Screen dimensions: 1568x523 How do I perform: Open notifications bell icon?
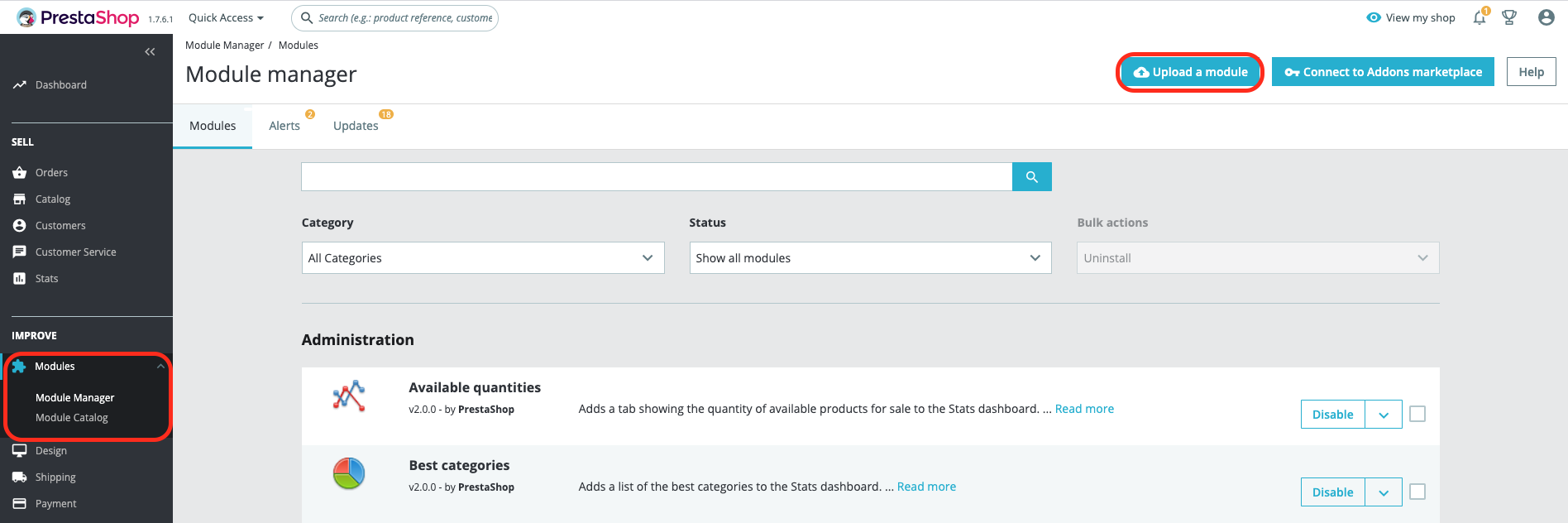[1480, 17]
